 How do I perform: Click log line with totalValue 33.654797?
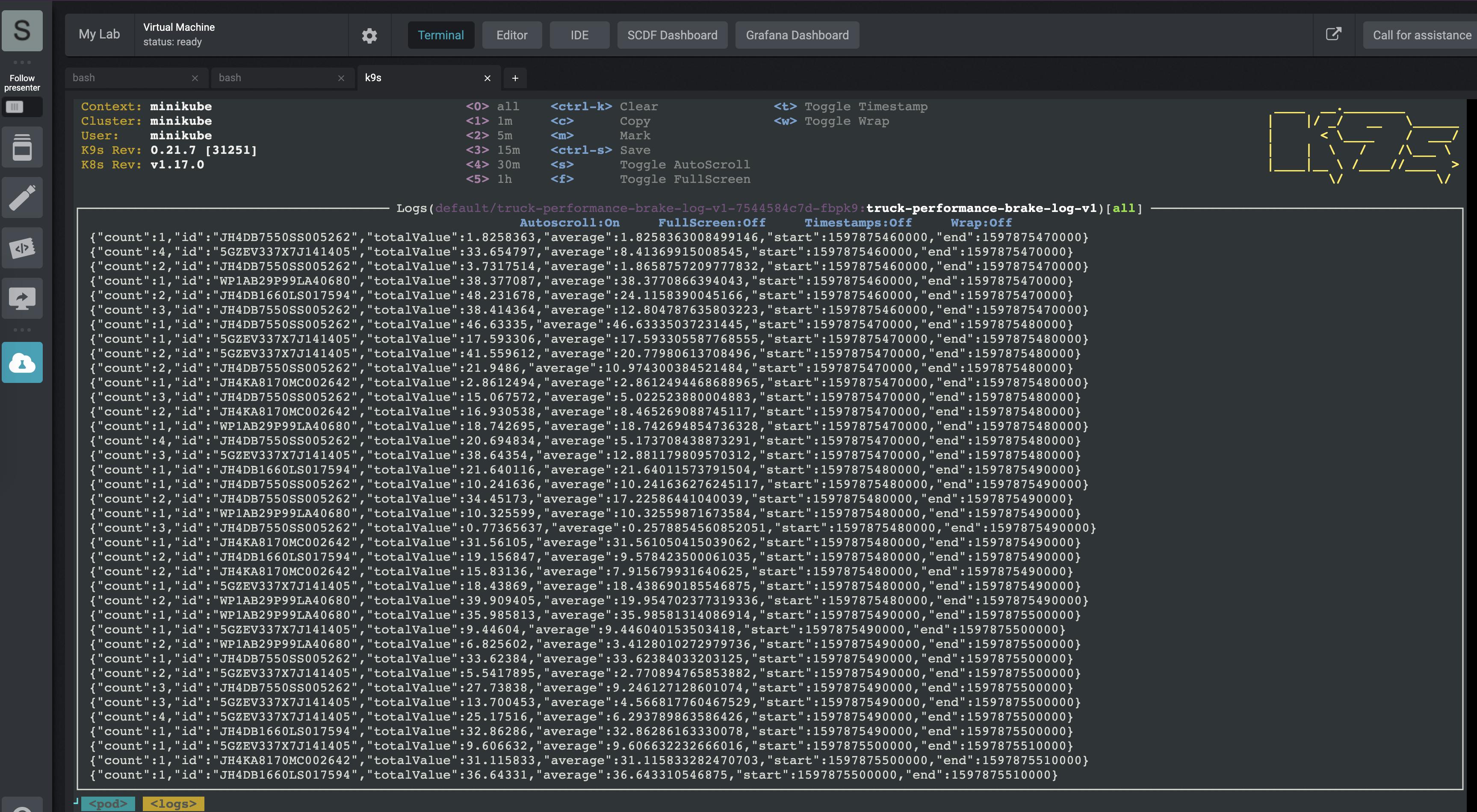click(581, 252)
